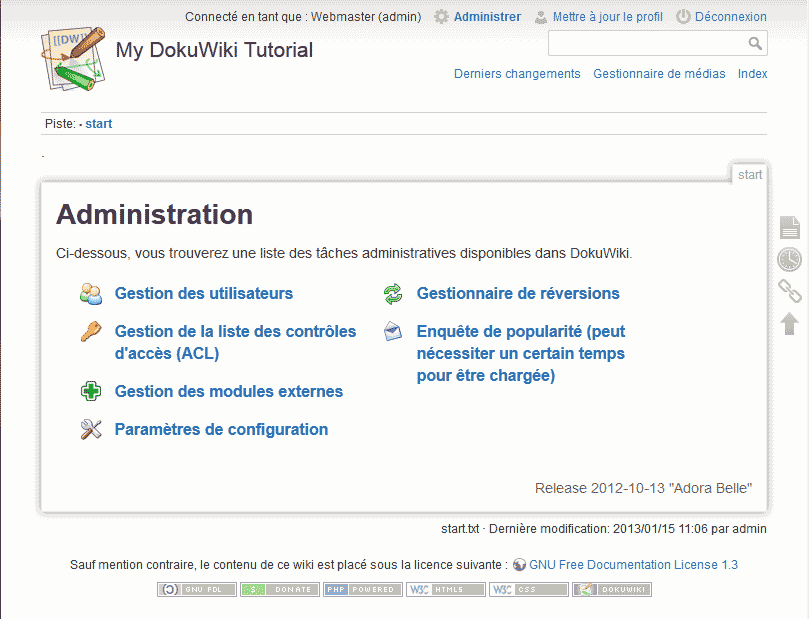Log out via Déconnexion link
Image resolution: width=809 pixels, height=619 pixels.
(x=731, y=17)
